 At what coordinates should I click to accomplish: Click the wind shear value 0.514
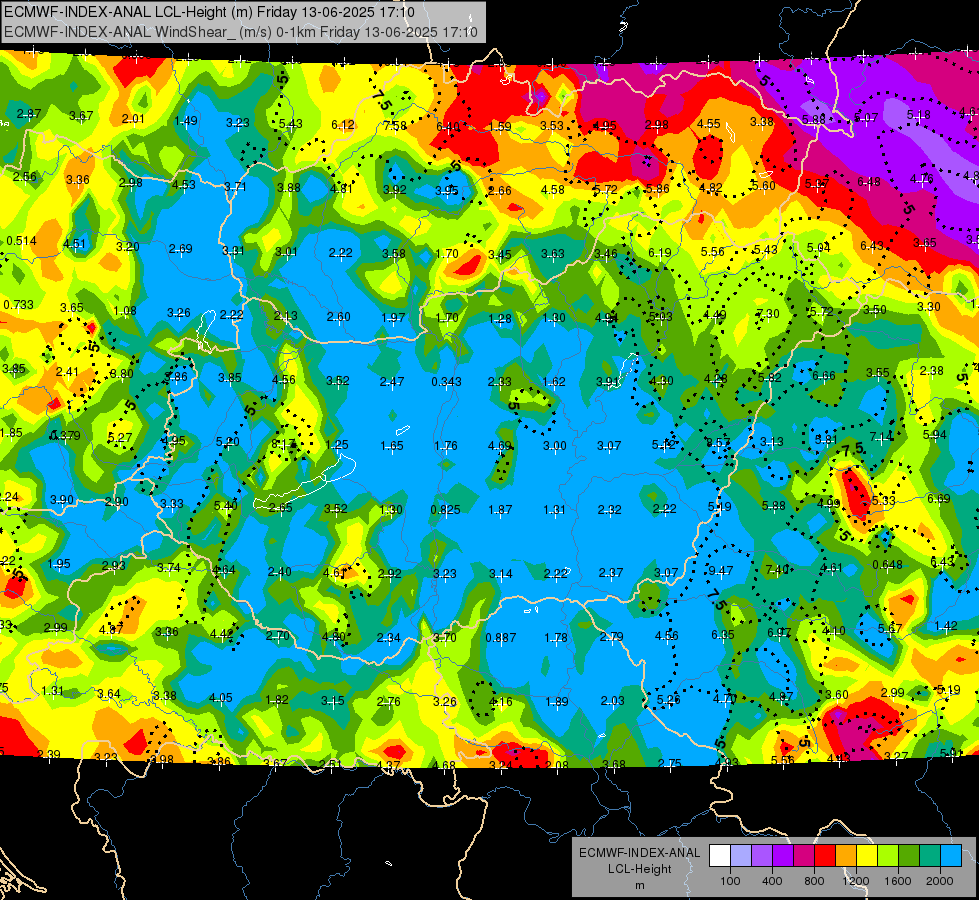coord(21,240)
